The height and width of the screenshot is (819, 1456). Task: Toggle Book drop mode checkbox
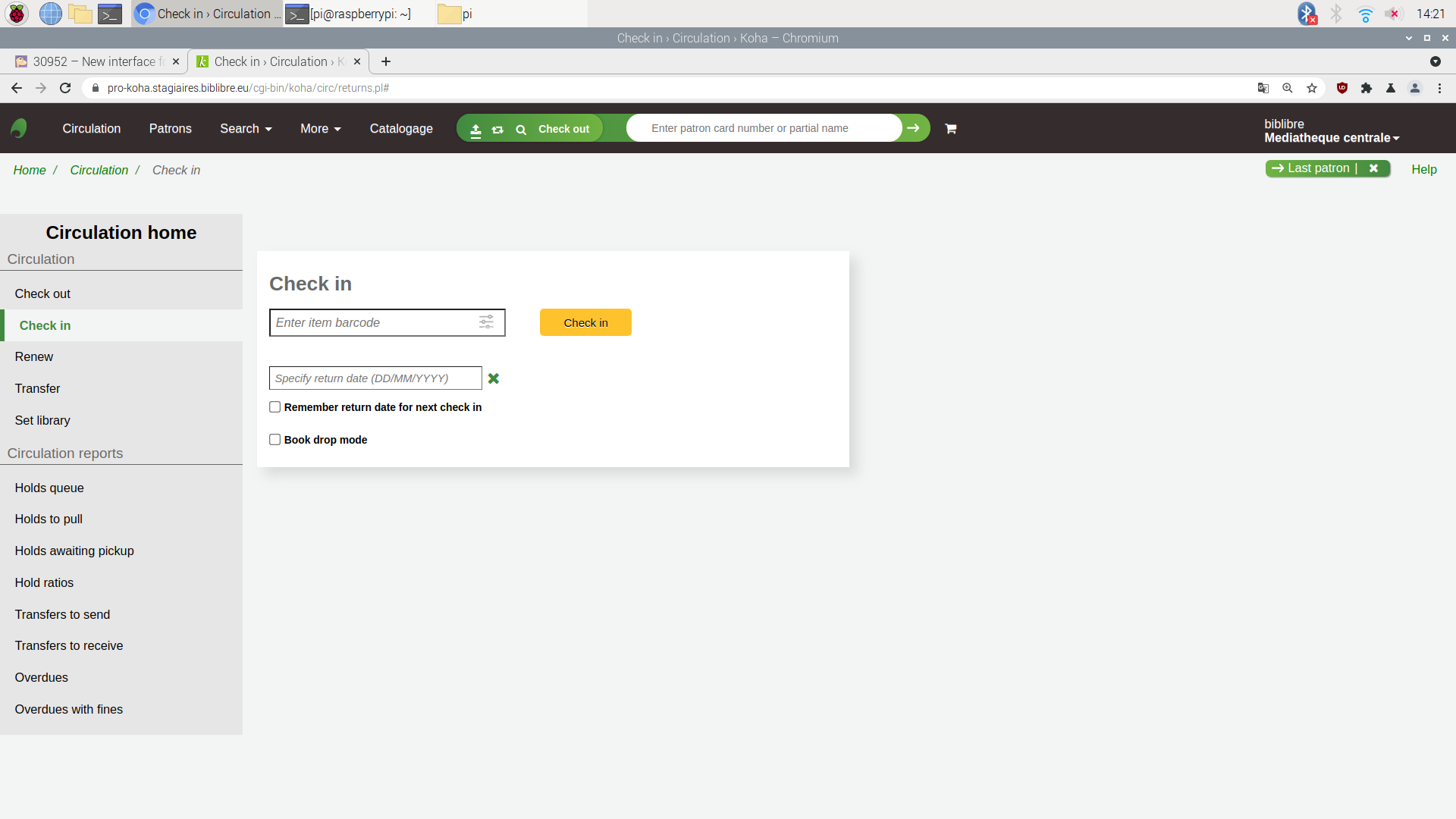click(275, 440)
